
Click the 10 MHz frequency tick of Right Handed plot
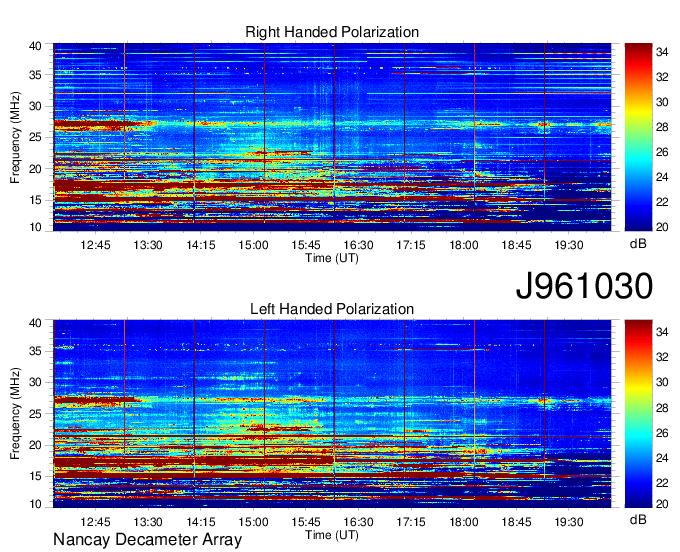point(35,227)
